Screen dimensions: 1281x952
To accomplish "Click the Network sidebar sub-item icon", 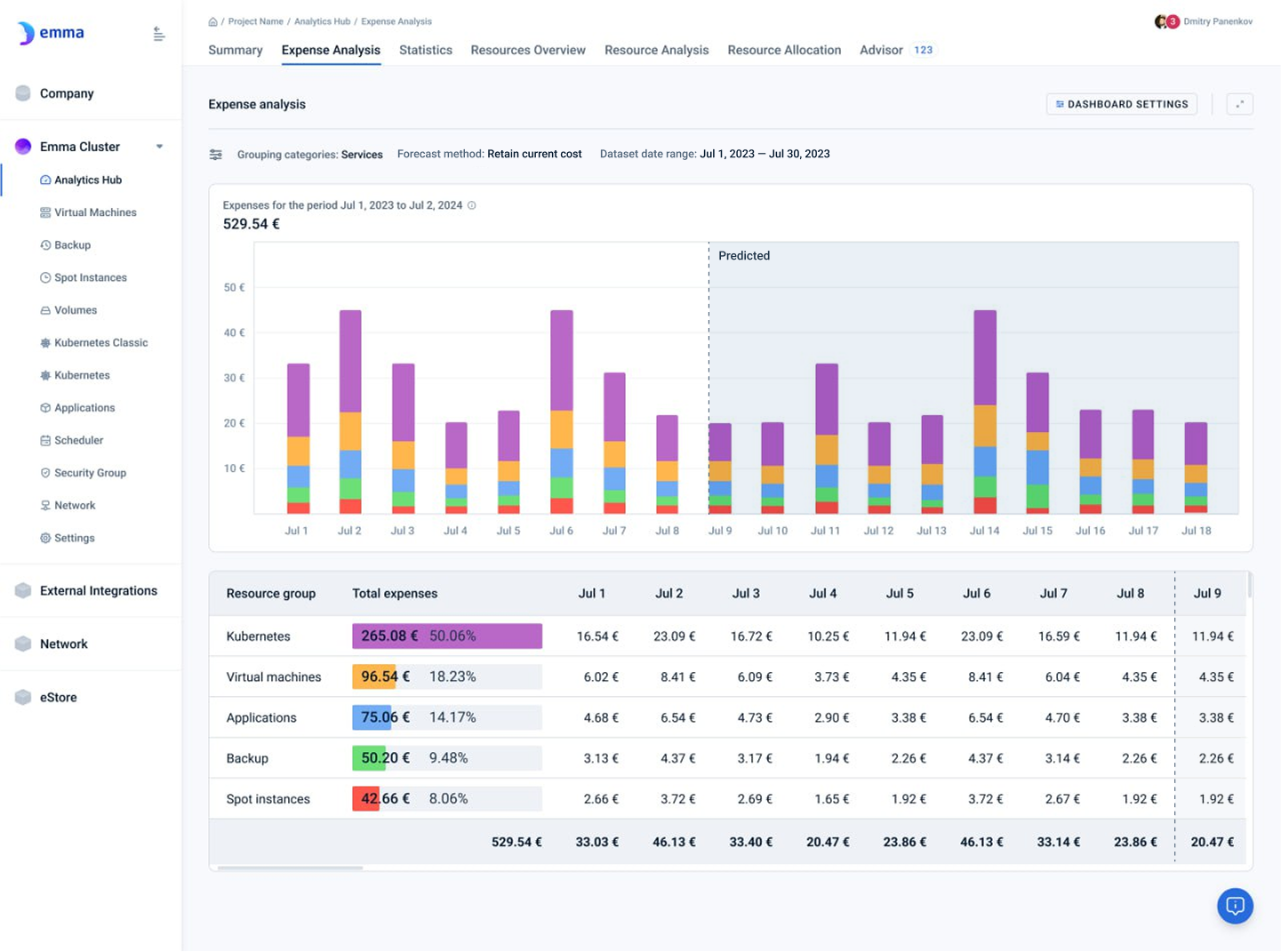I will 45,506.
